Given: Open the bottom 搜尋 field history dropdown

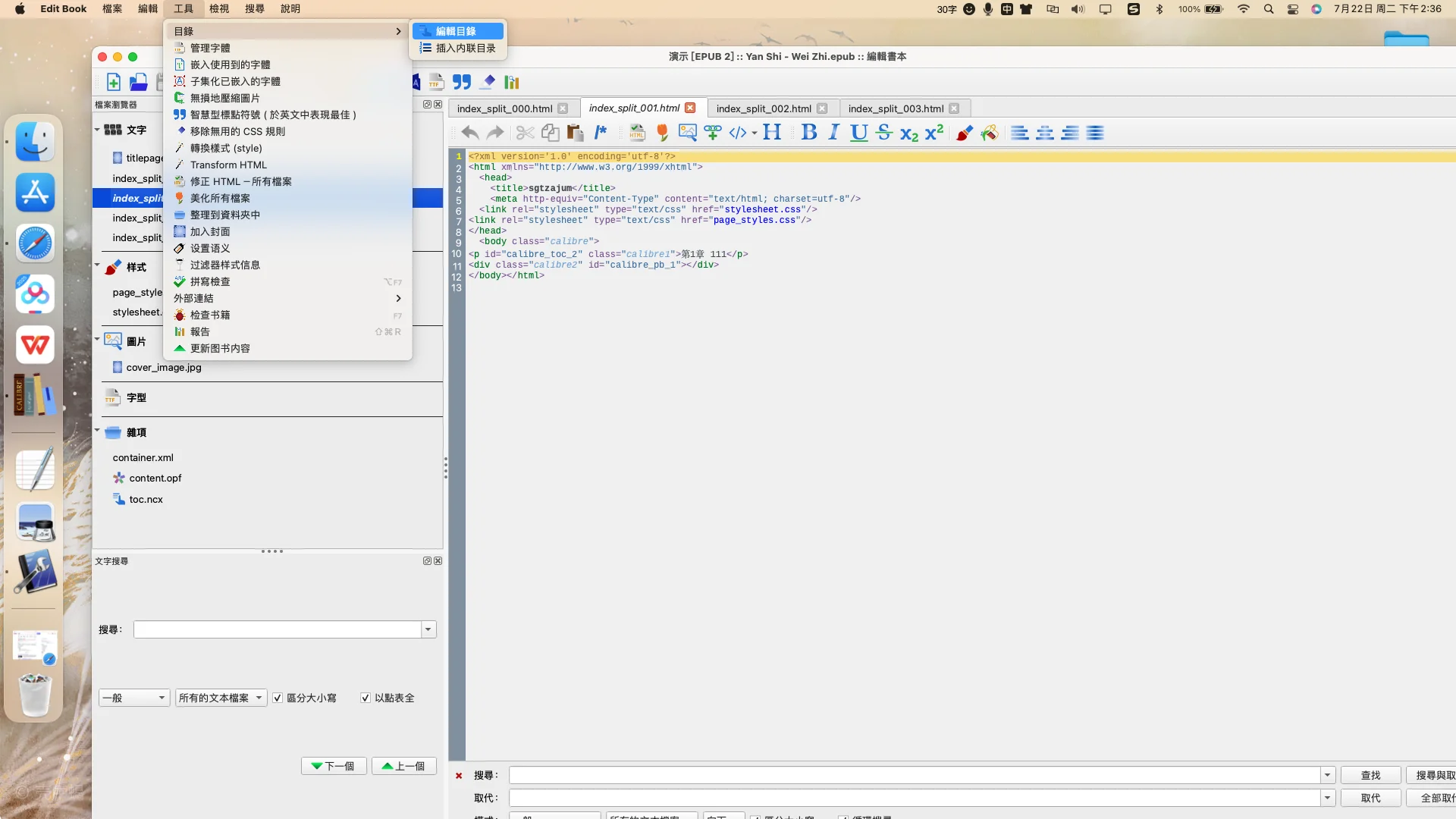Looking at the screenshot, I should click(1327, 775).
